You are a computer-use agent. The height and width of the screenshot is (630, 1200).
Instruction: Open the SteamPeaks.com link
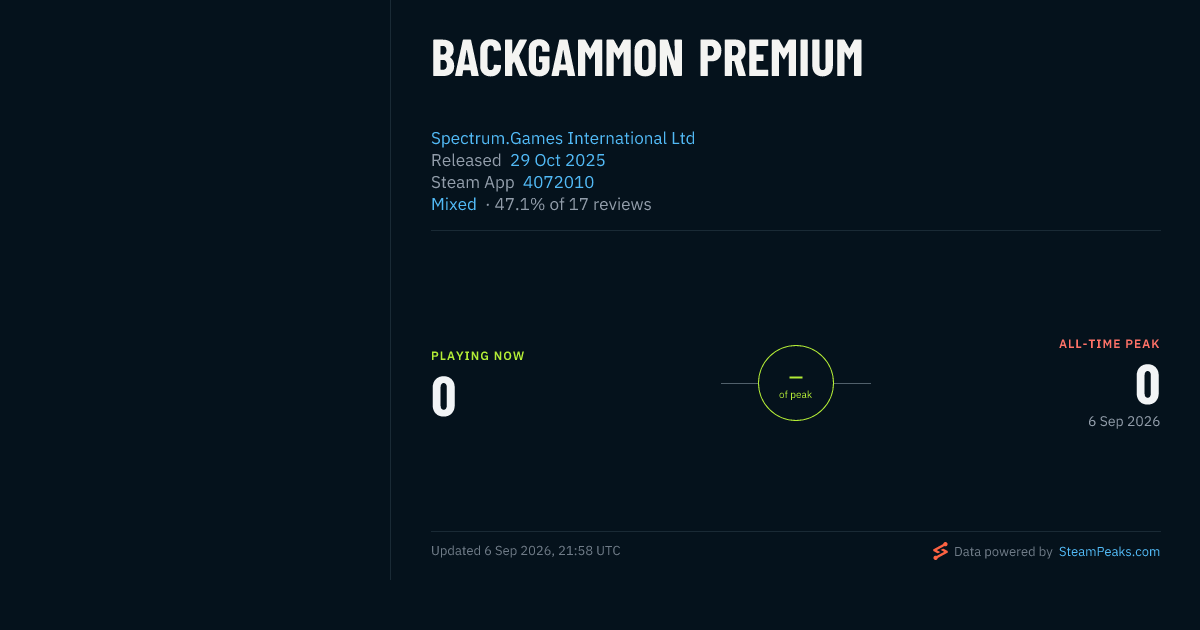click(x=1109, y=551)
